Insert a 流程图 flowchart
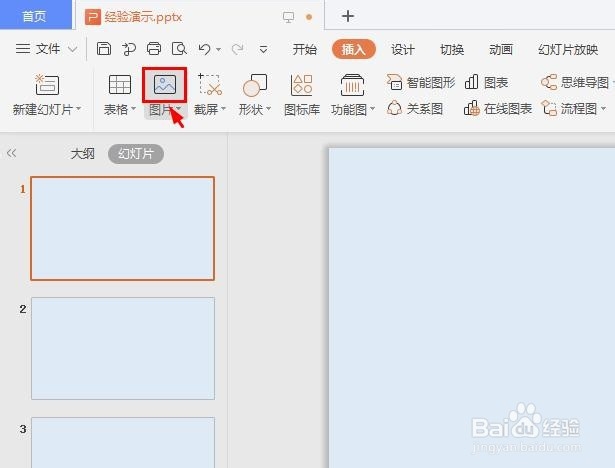 tap(569, 108)
